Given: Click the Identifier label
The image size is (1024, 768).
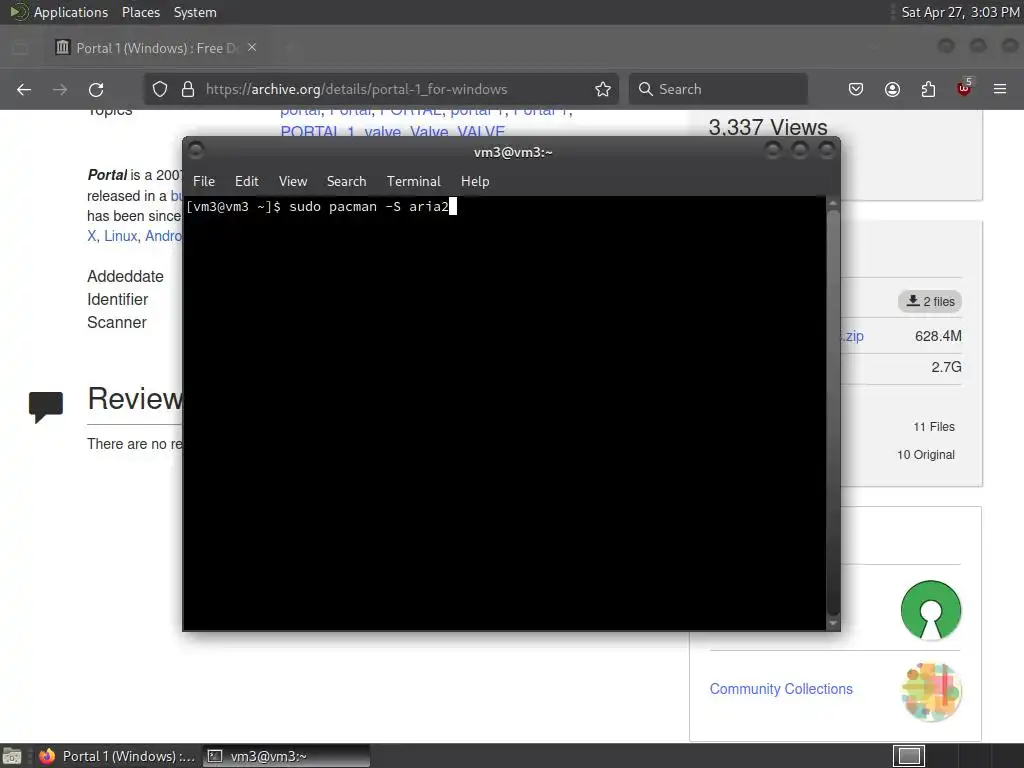Looking at the screenshot, I should pyautogui.click(x=118, y=299).
